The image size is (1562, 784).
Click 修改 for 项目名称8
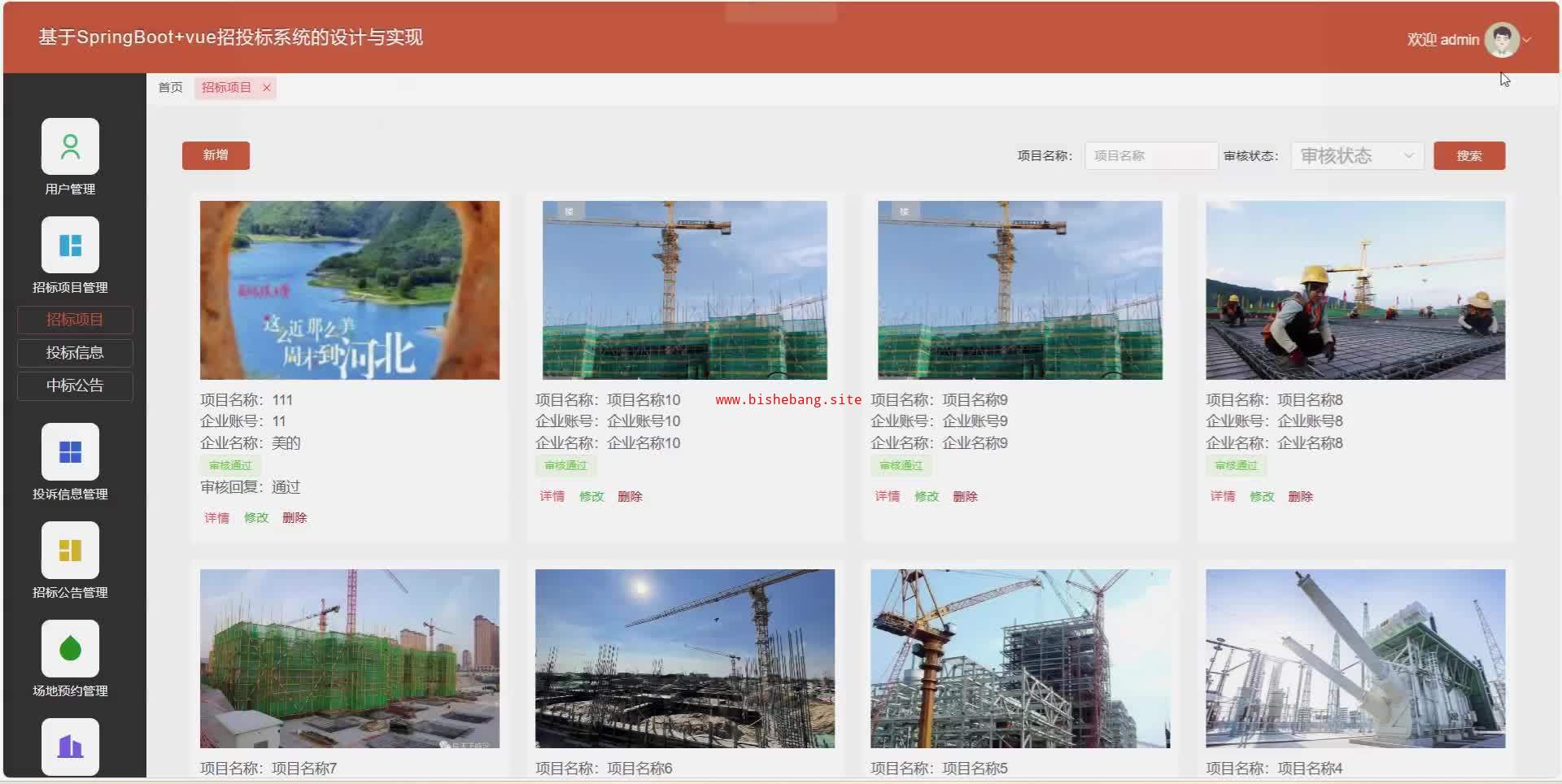(x=1262, y=496)
